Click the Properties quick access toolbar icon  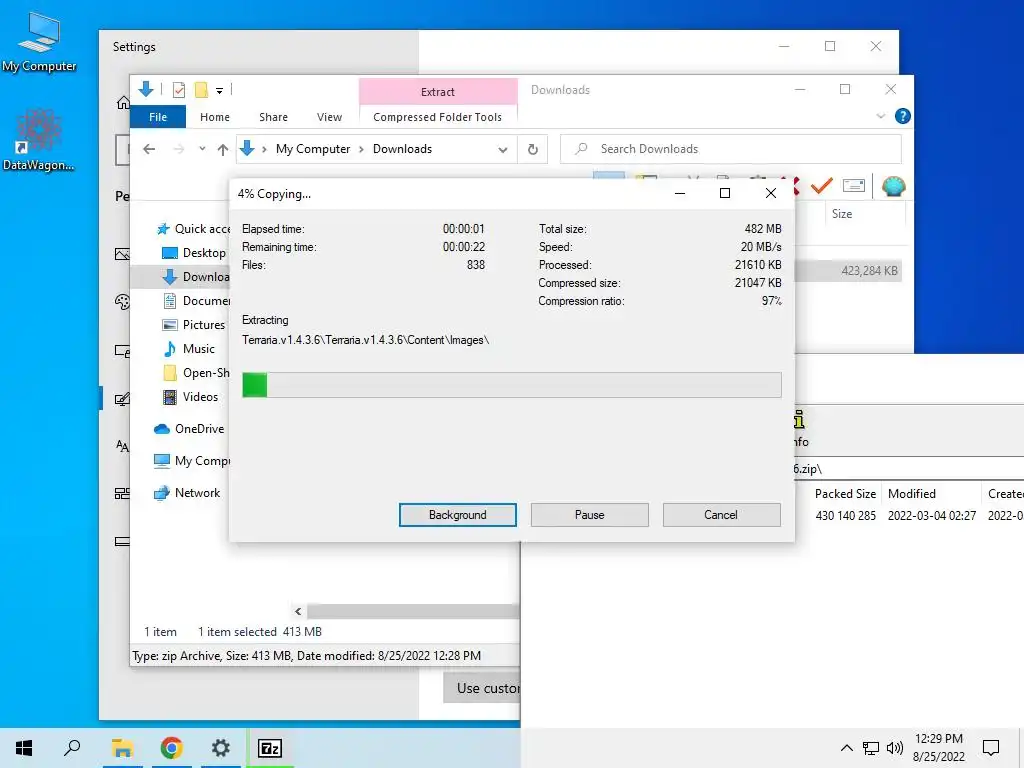pyautogui.click(x=178, y=90)
